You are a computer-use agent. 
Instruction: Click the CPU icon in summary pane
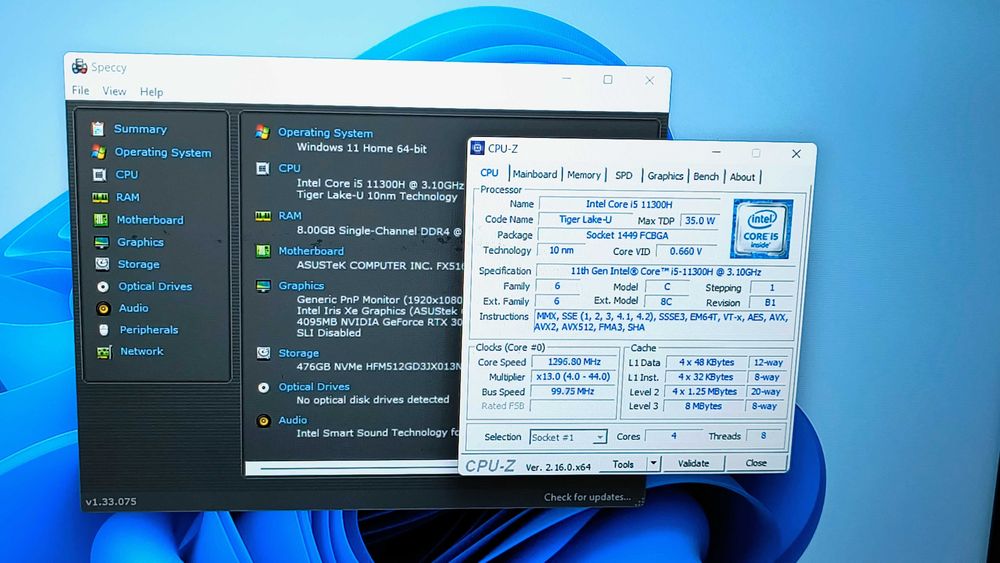[x=263, y=168]
